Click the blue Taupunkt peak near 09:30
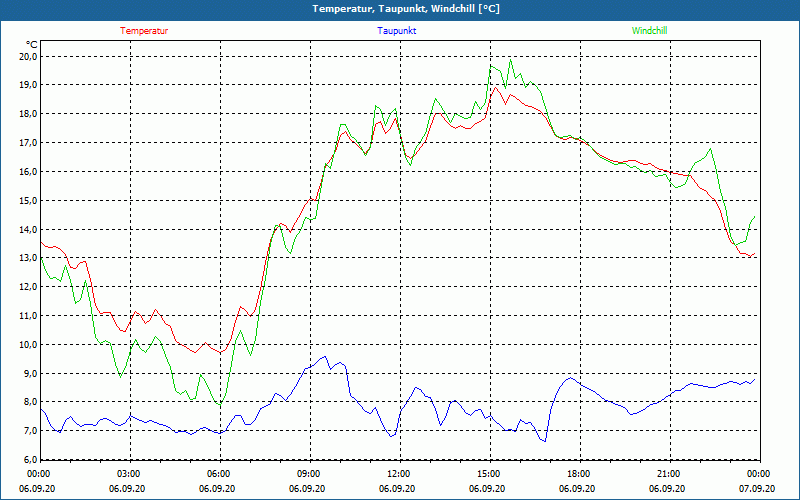Image resolution: width=800 pixels, height=500 pixels. click(325, 357)
